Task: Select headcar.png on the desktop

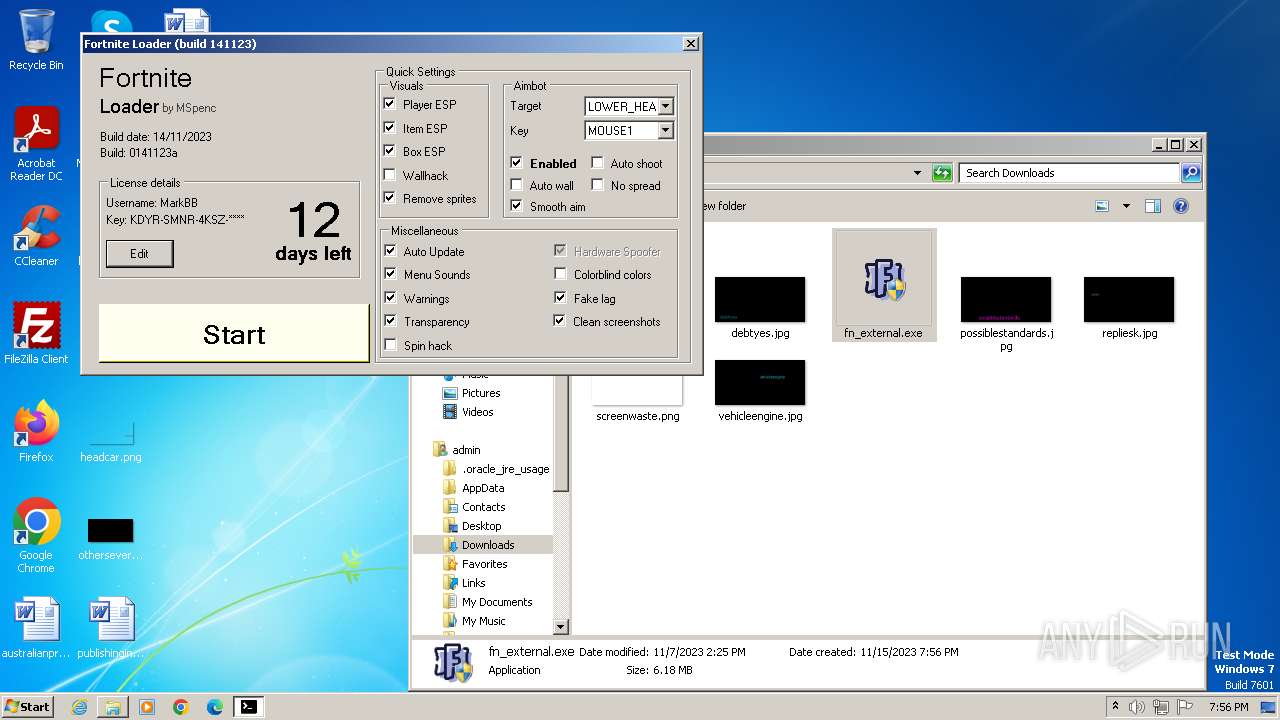Action: click(110, 440)
